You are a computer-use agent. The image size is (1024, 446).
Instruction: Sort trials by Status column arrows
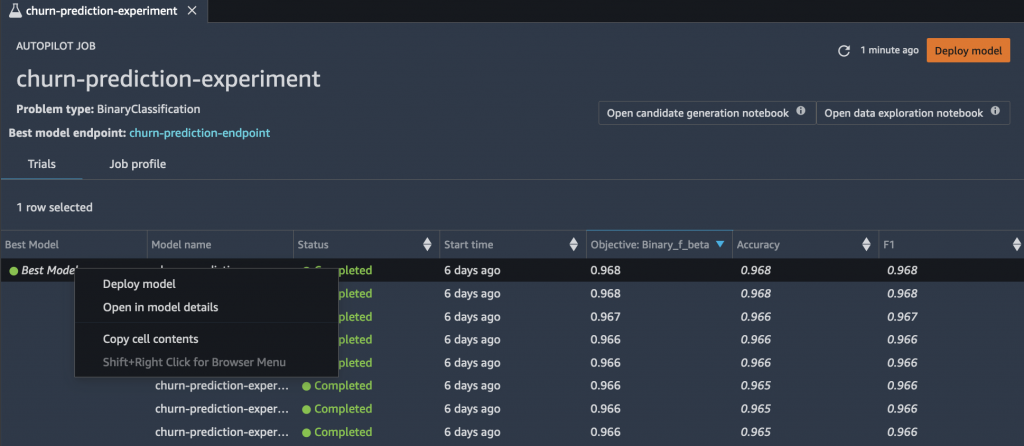[x=427, y=245]
